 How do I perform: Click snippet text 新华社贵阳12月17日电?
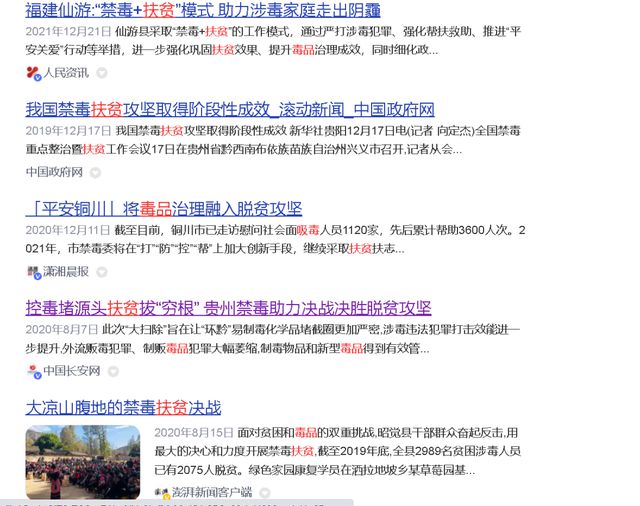coord(348,131)
